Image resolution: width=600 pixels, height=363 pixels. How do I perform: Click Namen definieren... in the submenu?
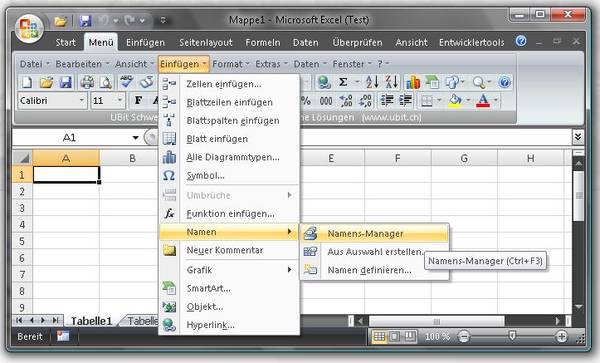(x=375, y=270)
